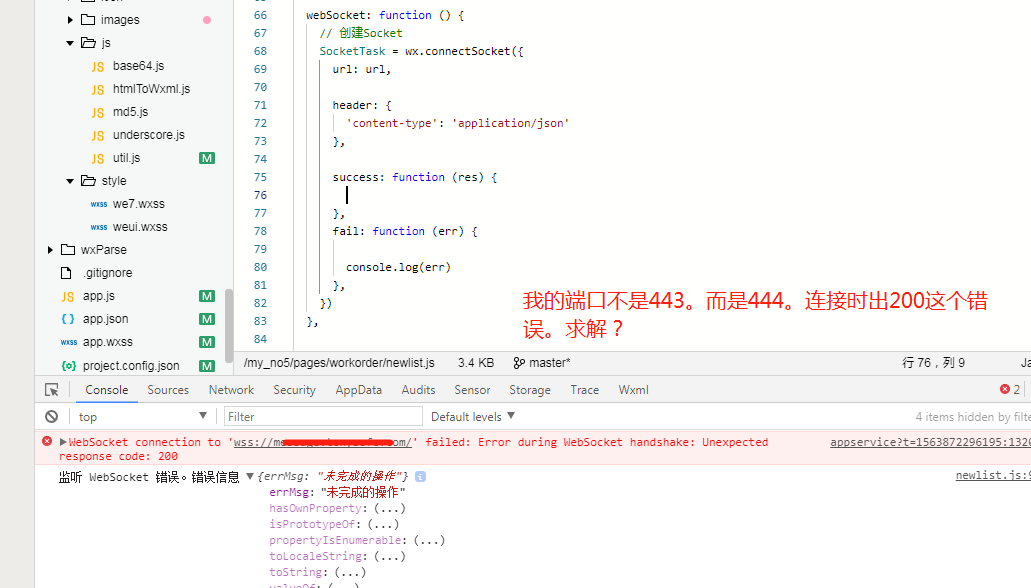The image size is (1031, 588).
Task: Open underscore.js file
Action: coord(149,135)
